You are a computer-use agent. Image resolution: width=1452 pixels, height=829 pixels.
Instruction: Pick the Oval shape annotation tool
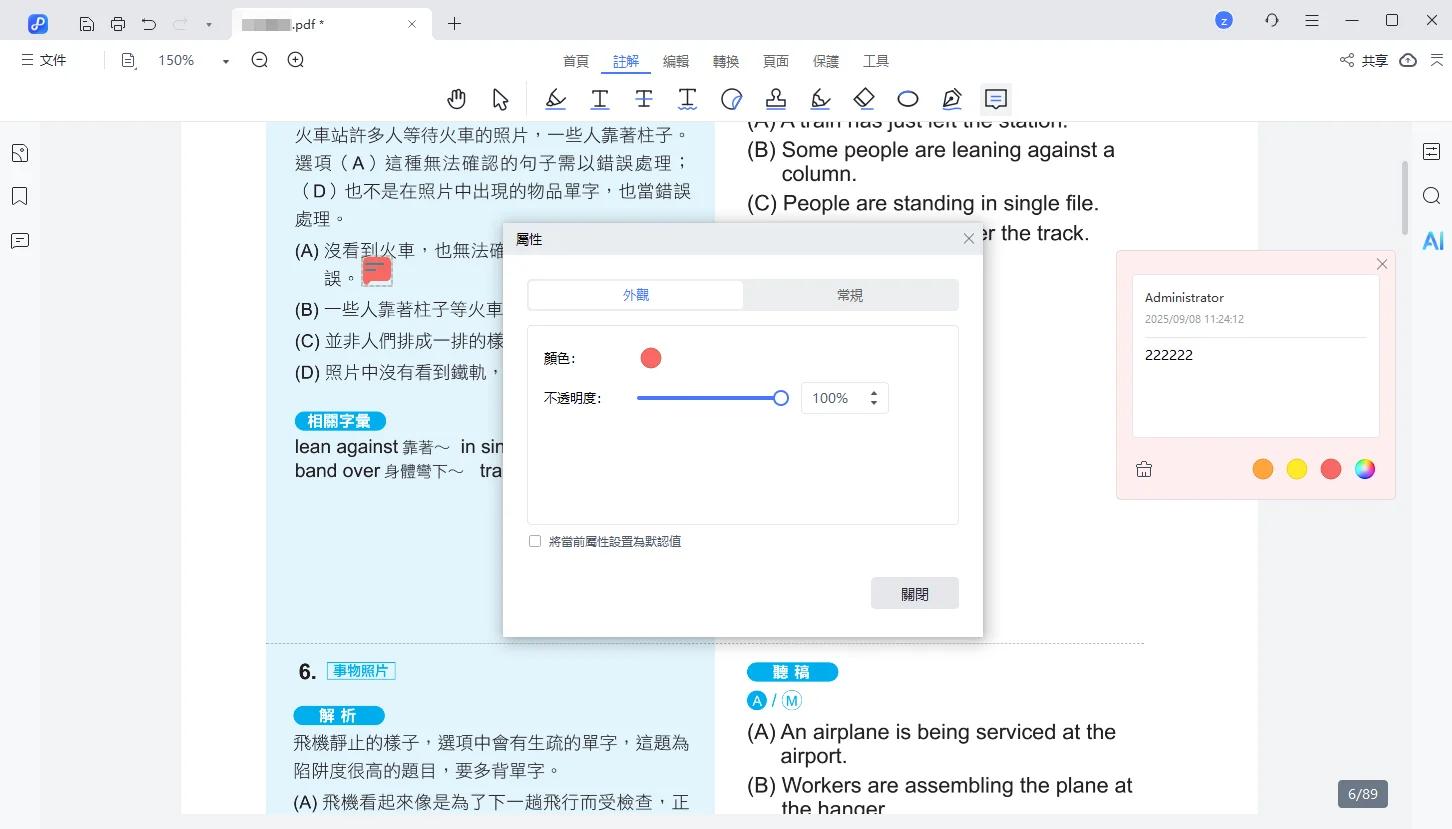pyautogui.click(x=907, y=98)
